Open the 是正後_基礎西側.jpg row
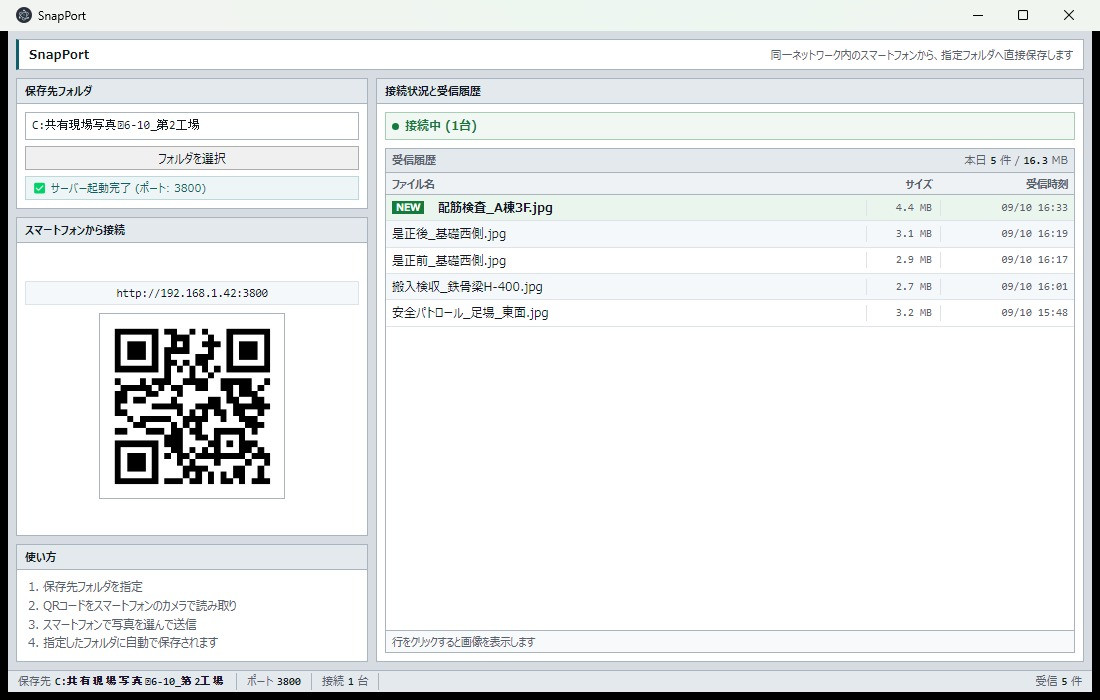 (x=730, y=234)
